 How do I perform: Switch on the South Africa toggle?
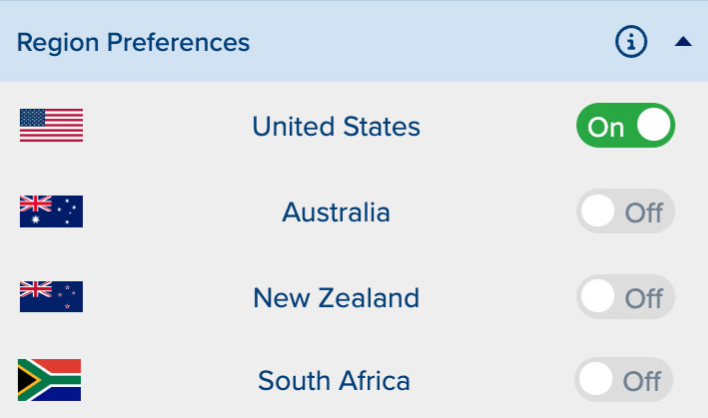[x=624, y=380]
